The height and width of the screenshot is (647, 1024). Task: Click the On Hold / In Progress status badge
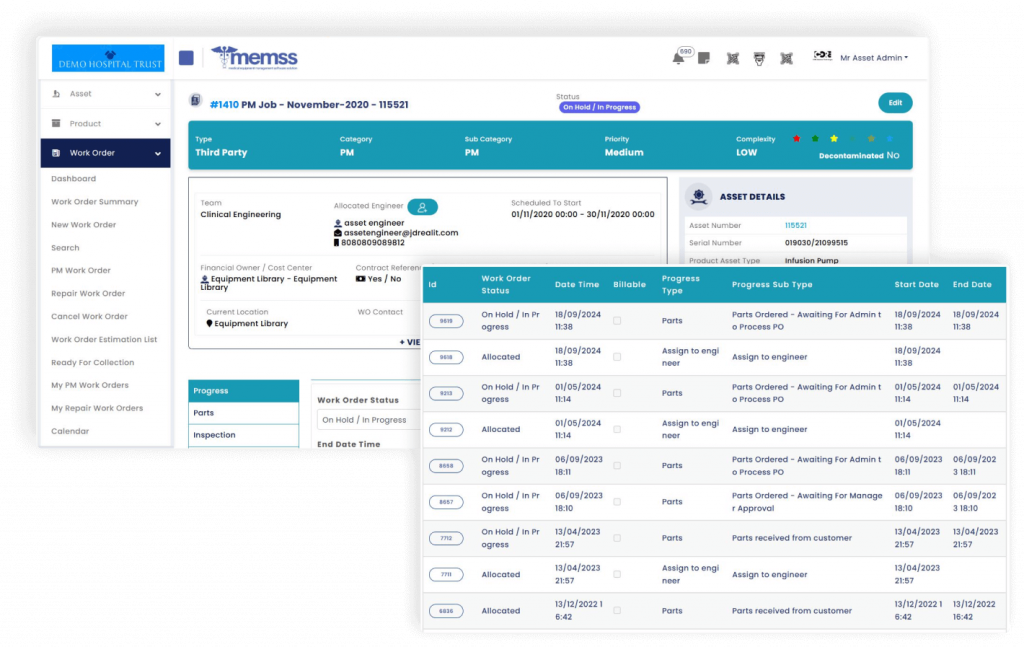click(599, 107)
